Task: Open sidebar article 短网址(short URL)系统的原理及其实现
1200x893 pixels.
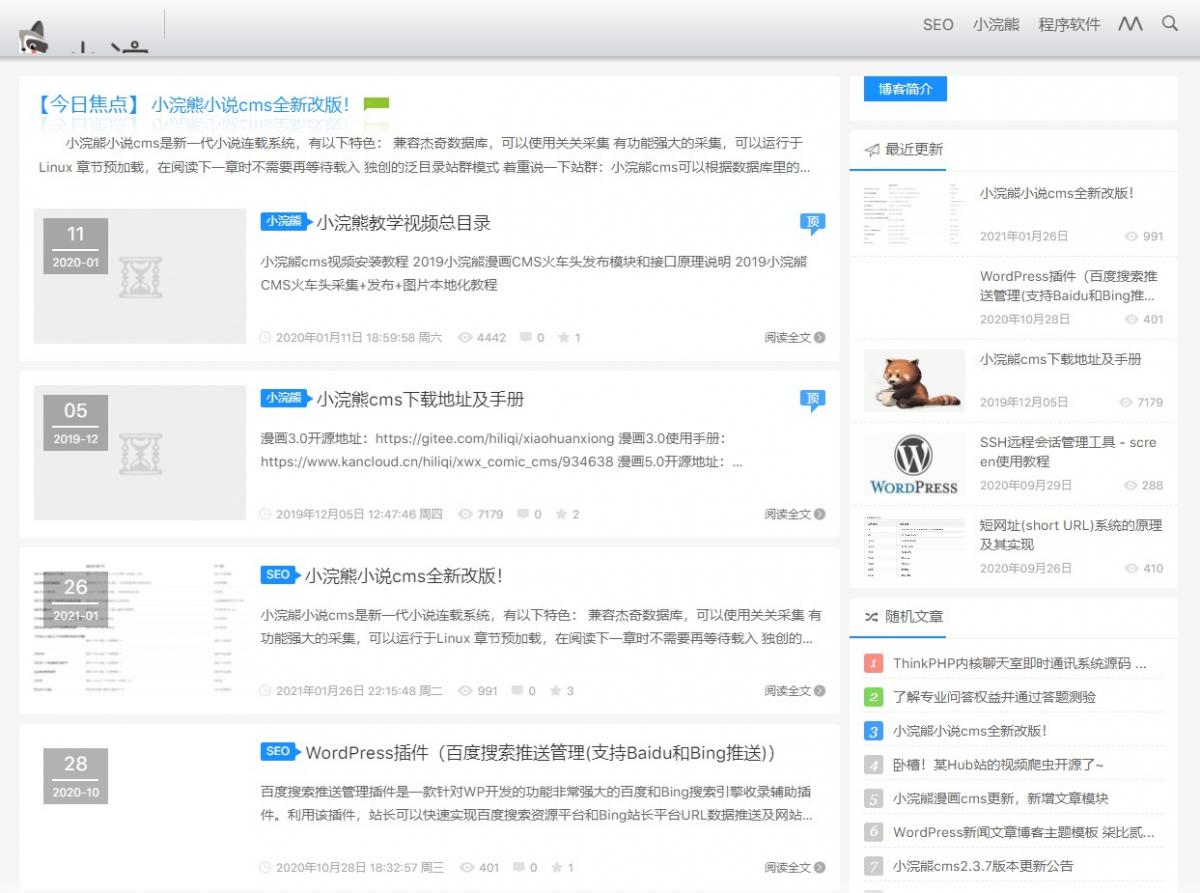Action: point(1070,535)
